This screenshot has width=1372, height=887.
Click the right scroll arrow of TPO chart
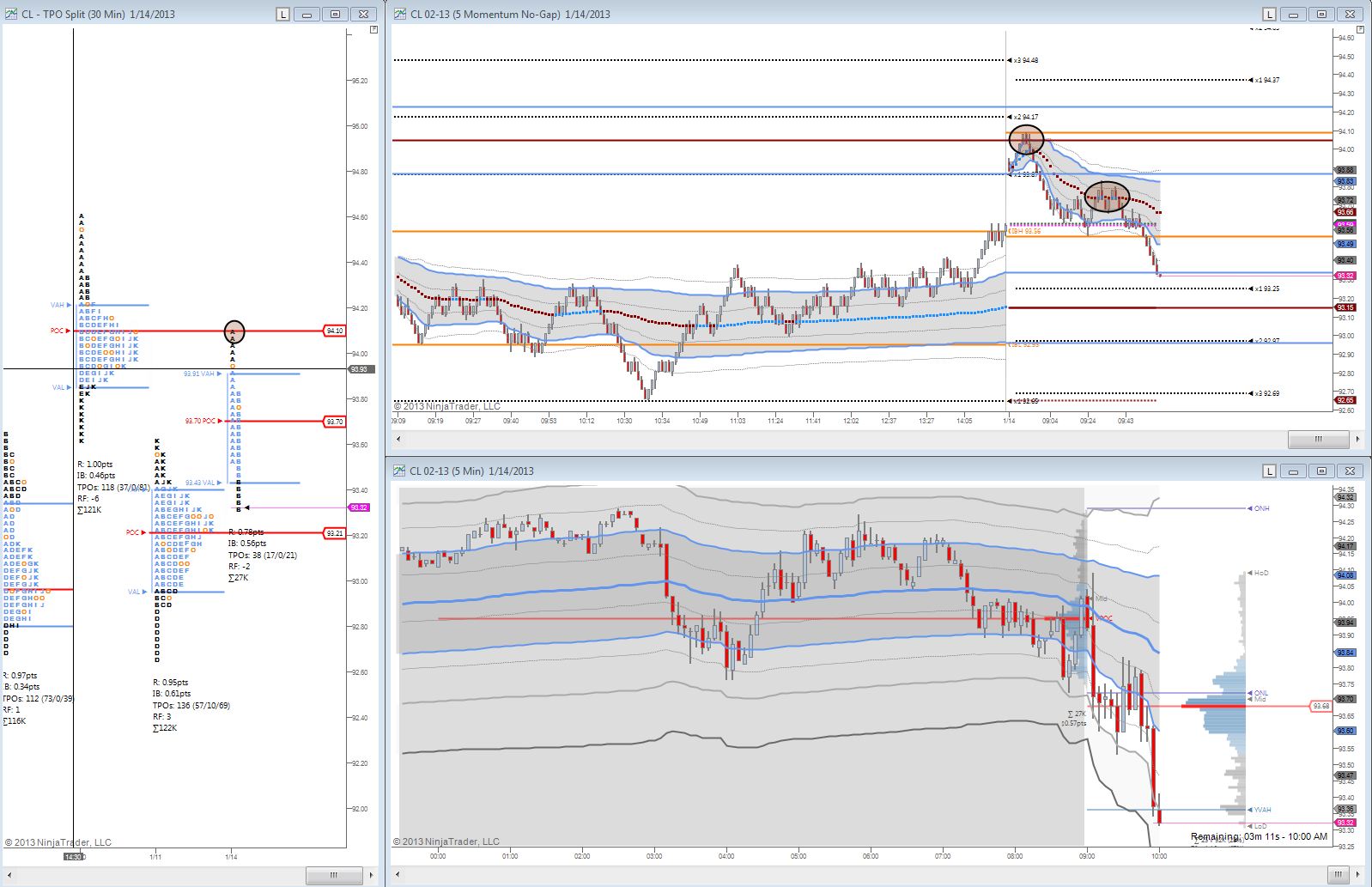click(x=371, y=875)
